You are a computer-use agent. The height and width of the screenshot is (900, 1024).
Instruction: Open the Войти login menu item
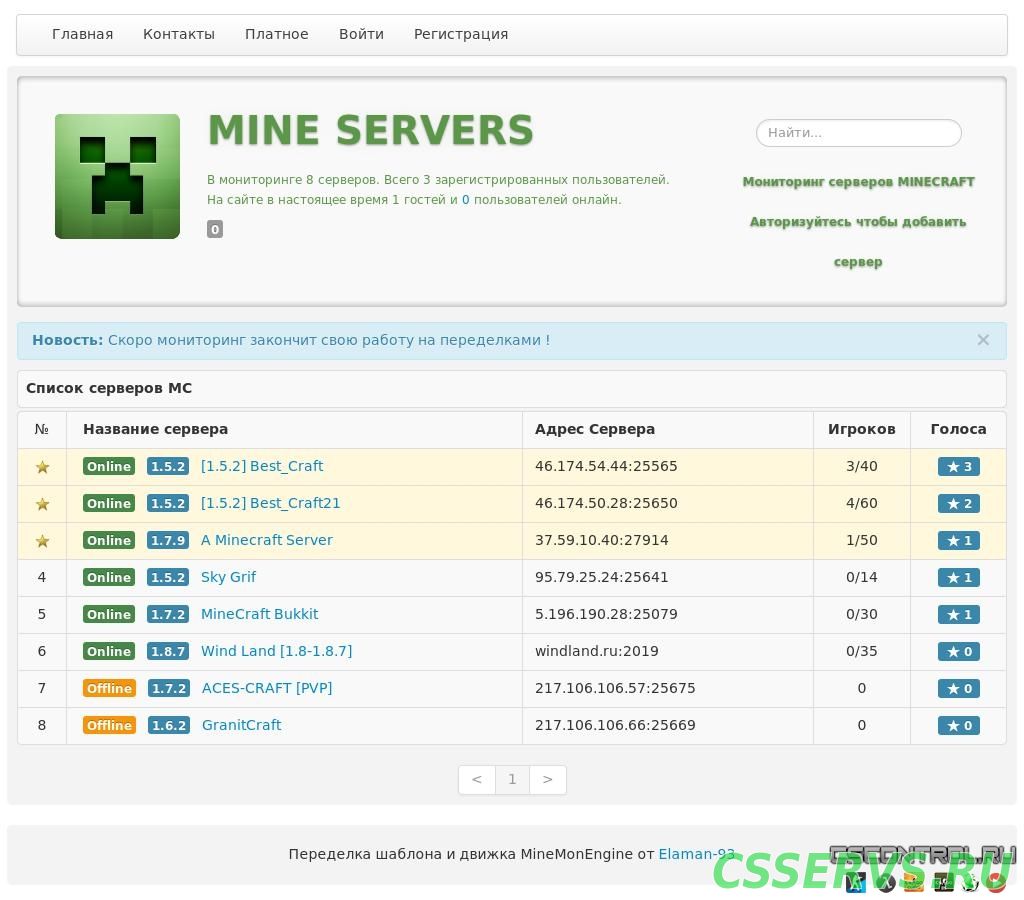pos(361,34)
